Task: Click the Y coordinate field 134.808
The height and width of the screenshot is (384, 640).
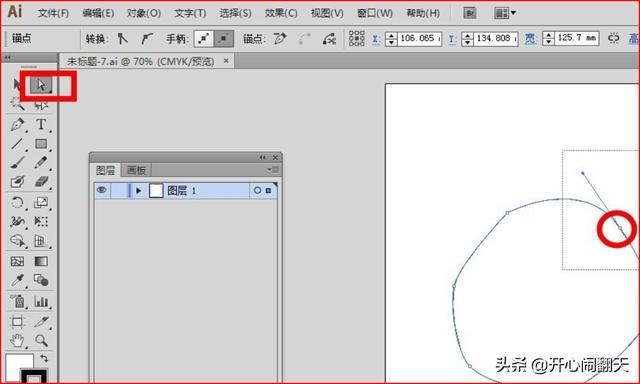Action: (496, 39)
